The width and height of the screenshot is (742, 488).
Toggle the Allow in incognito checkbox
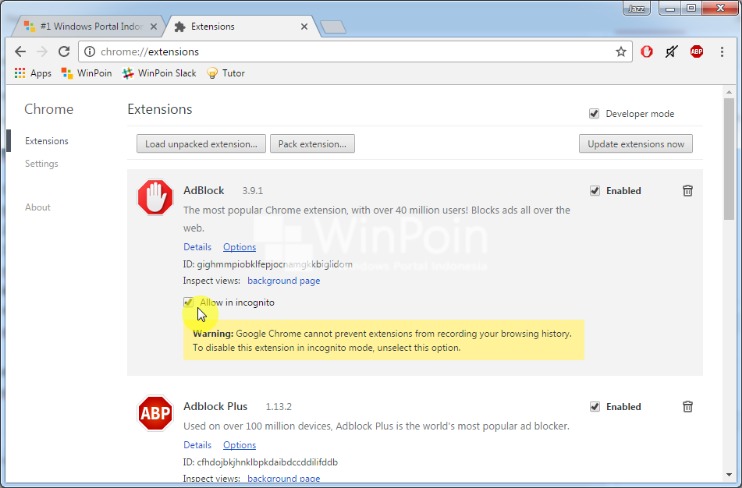coord(188,302)
